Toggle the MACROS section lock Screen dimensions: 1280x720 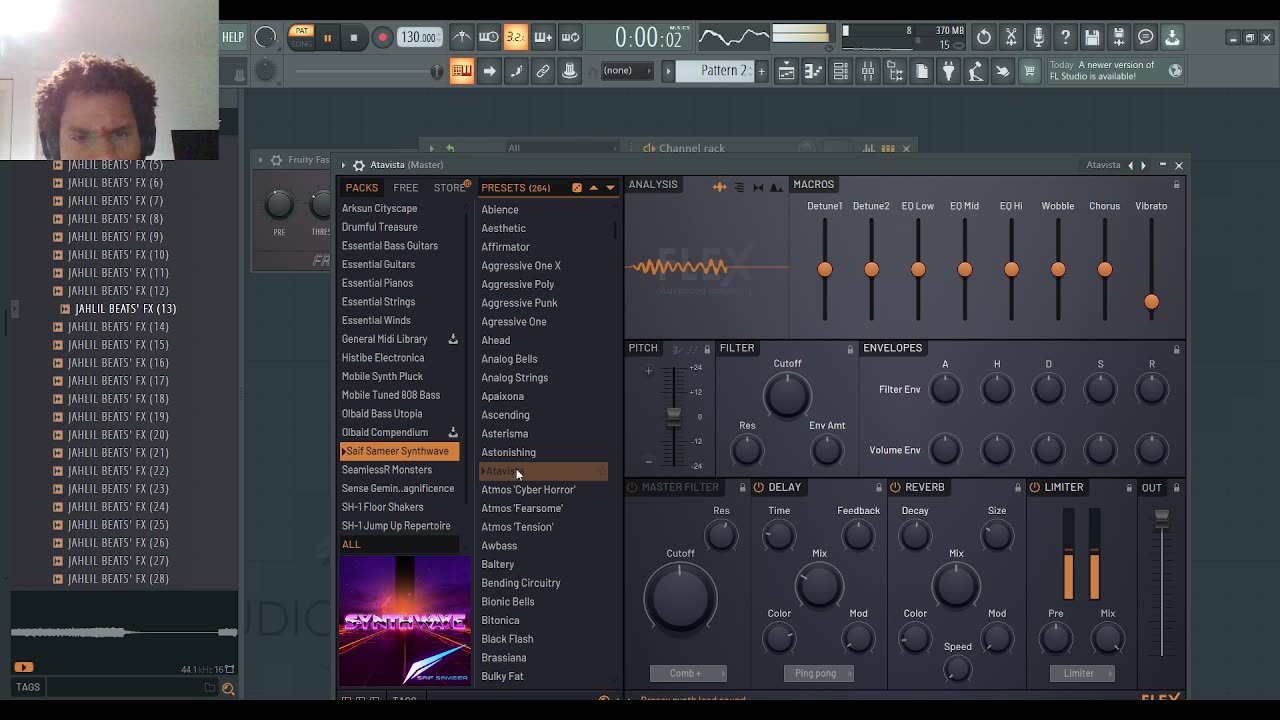1176,185
